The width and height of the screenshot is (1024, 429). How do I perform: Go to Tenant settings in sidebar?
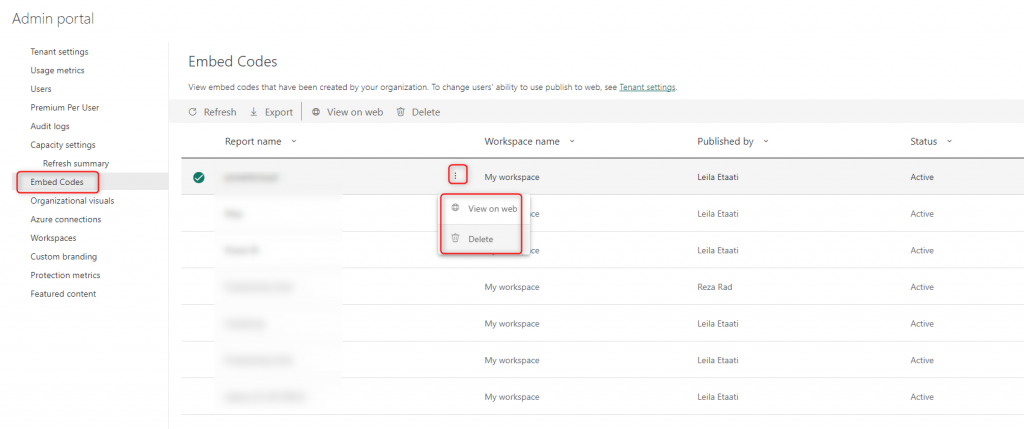[59, 52]
